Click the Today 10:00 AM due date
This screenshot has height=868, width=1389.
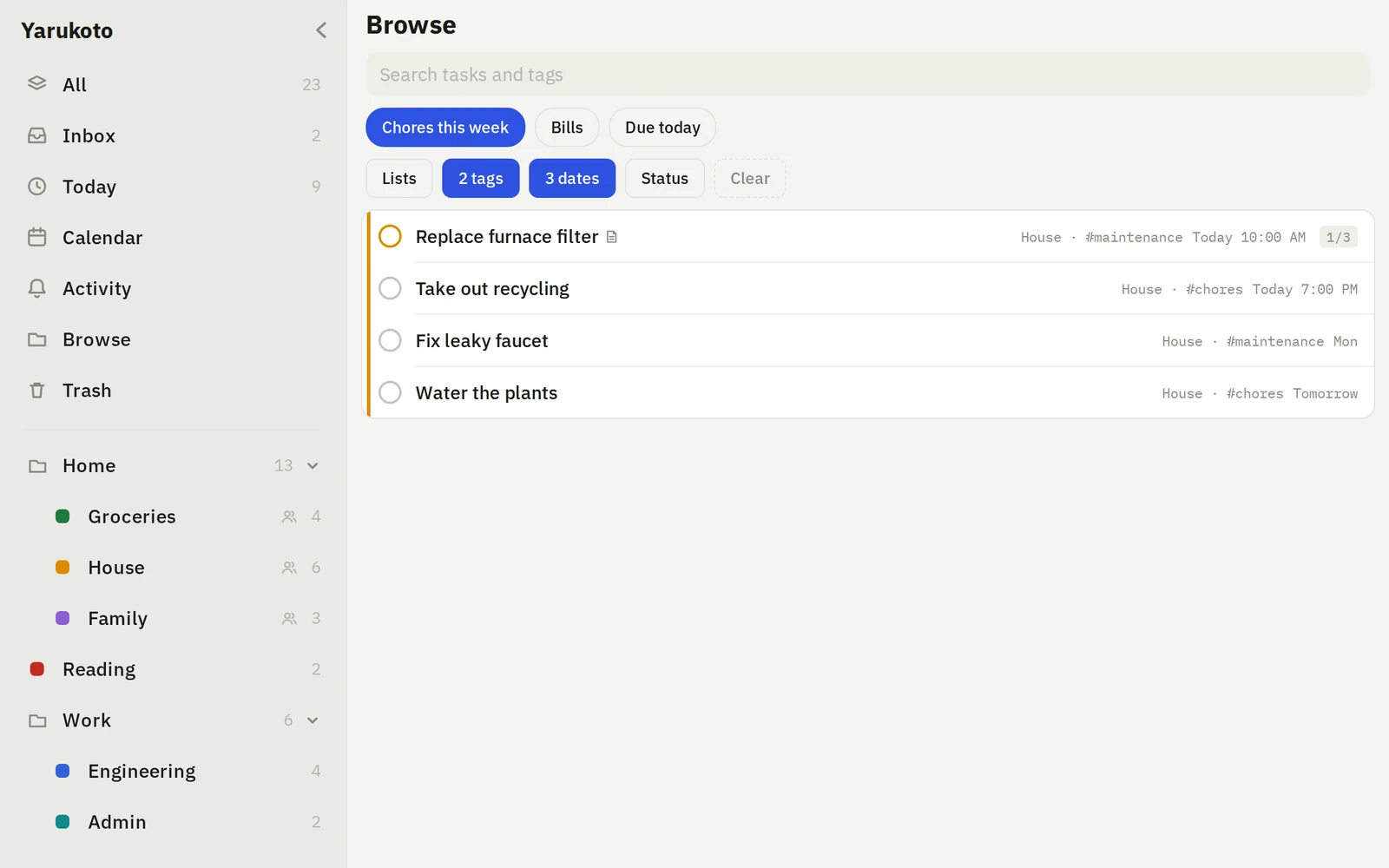(1248, 237)
